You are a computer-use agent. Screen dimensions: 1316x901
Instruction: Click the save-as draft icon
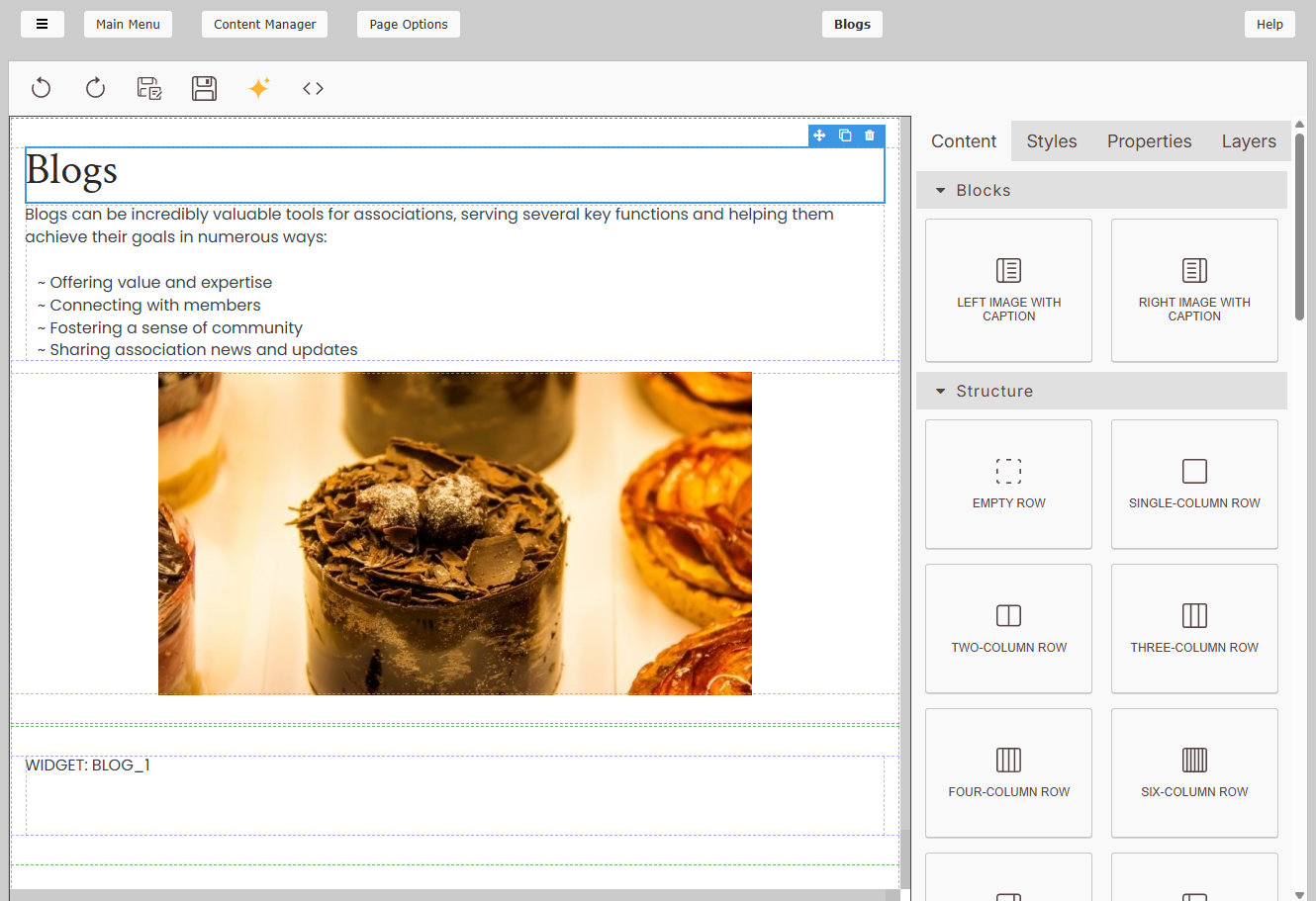coord(149,88)
